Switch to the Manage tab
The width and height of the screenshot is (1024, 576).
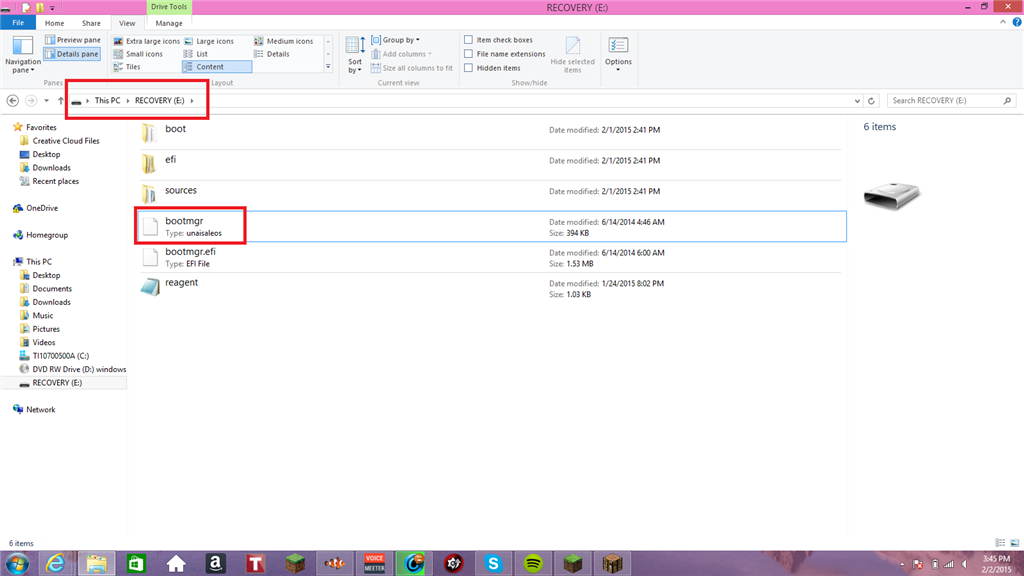(x=168, y=23)
